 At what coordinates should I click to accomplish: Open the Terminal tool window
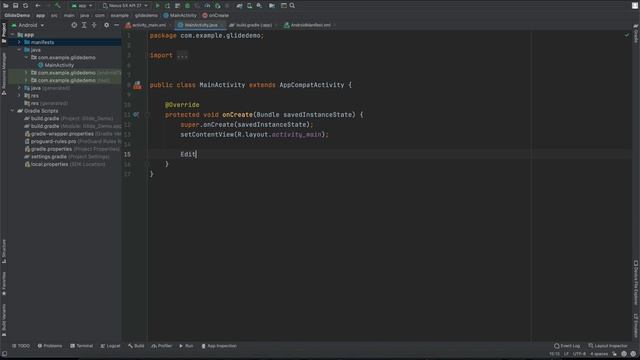81,346
